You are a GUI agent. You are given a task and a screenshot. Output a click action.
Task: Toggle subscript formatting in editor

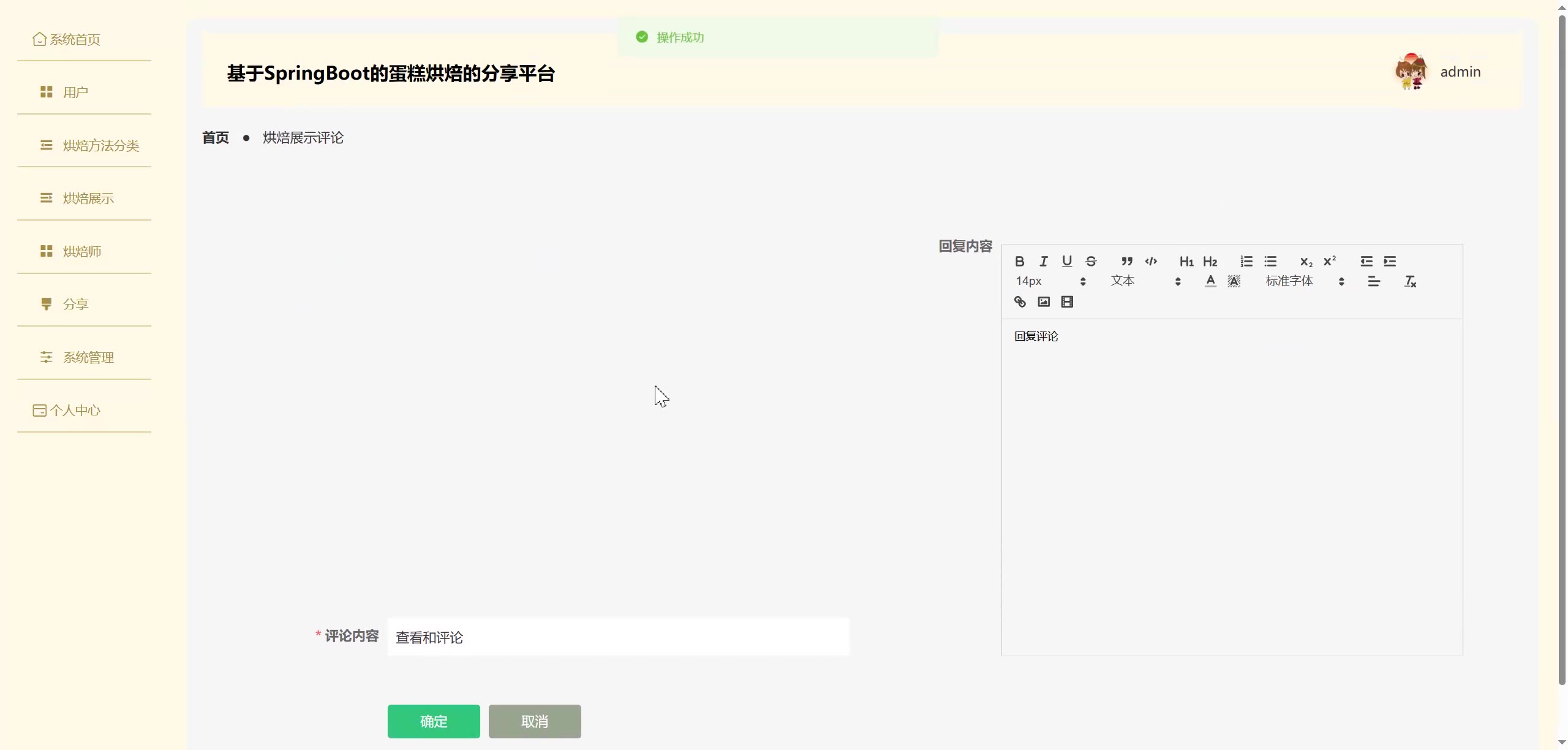[x=1306, y=262]
